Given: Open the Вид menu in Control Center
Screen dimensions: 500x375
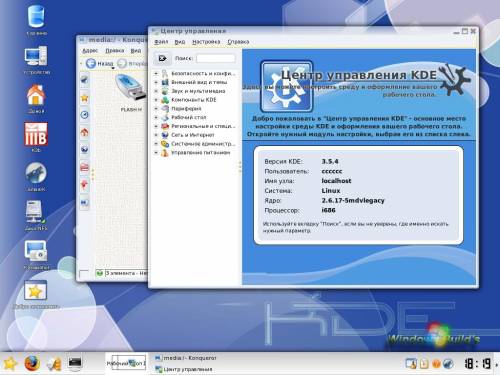Looking at the screenshot, I should pos(180,42).
